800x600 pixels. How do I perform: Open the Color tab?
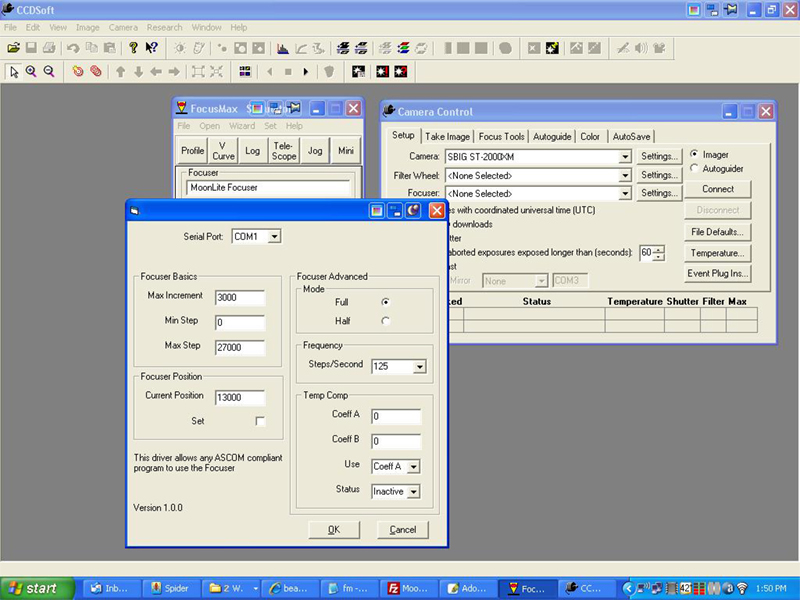(590, 137)
